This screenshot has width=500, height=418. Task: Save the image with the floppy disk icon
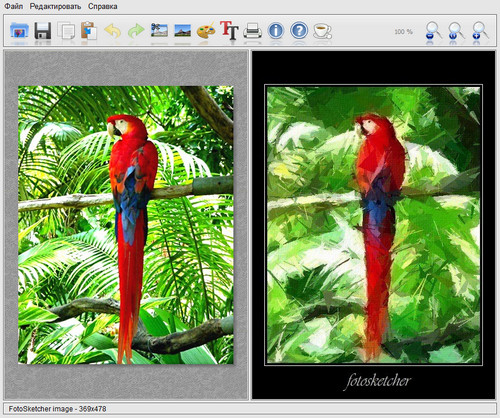pyautogui.click(x=43, y=31)
